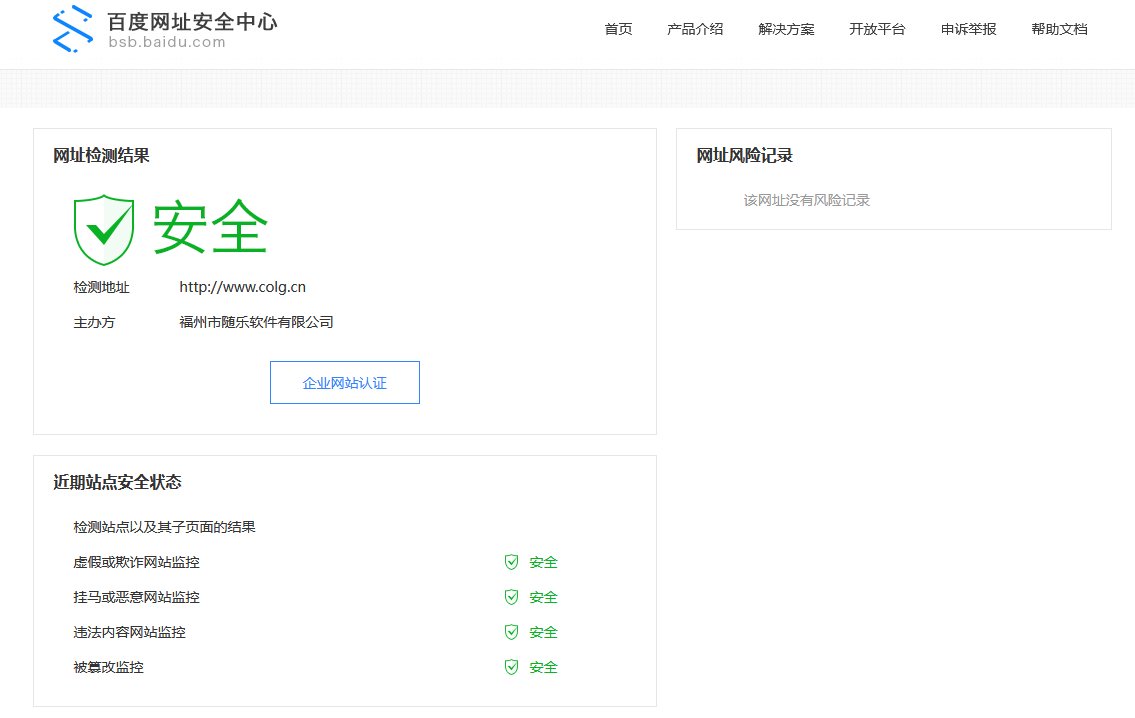The height and width of the screenshot is (718, 1135).
Task: Open the 产品介绍 navigation item
Action: [695, 29]
